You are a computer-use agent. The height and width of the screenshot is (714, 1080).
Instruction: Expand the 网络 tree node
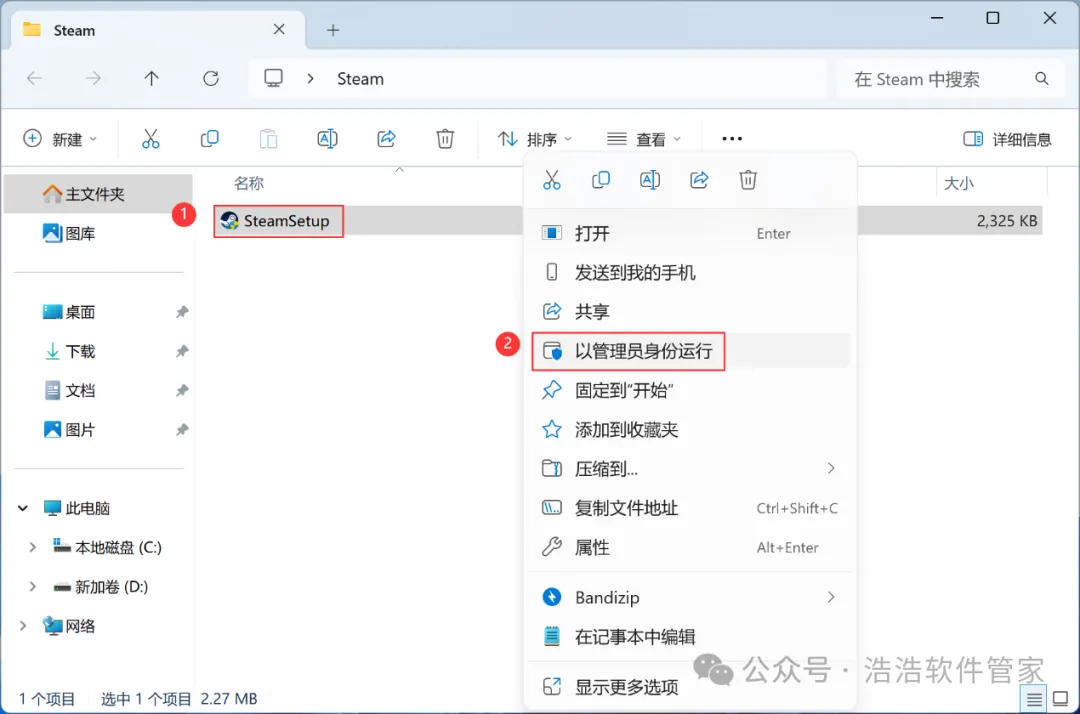point(23,626)
